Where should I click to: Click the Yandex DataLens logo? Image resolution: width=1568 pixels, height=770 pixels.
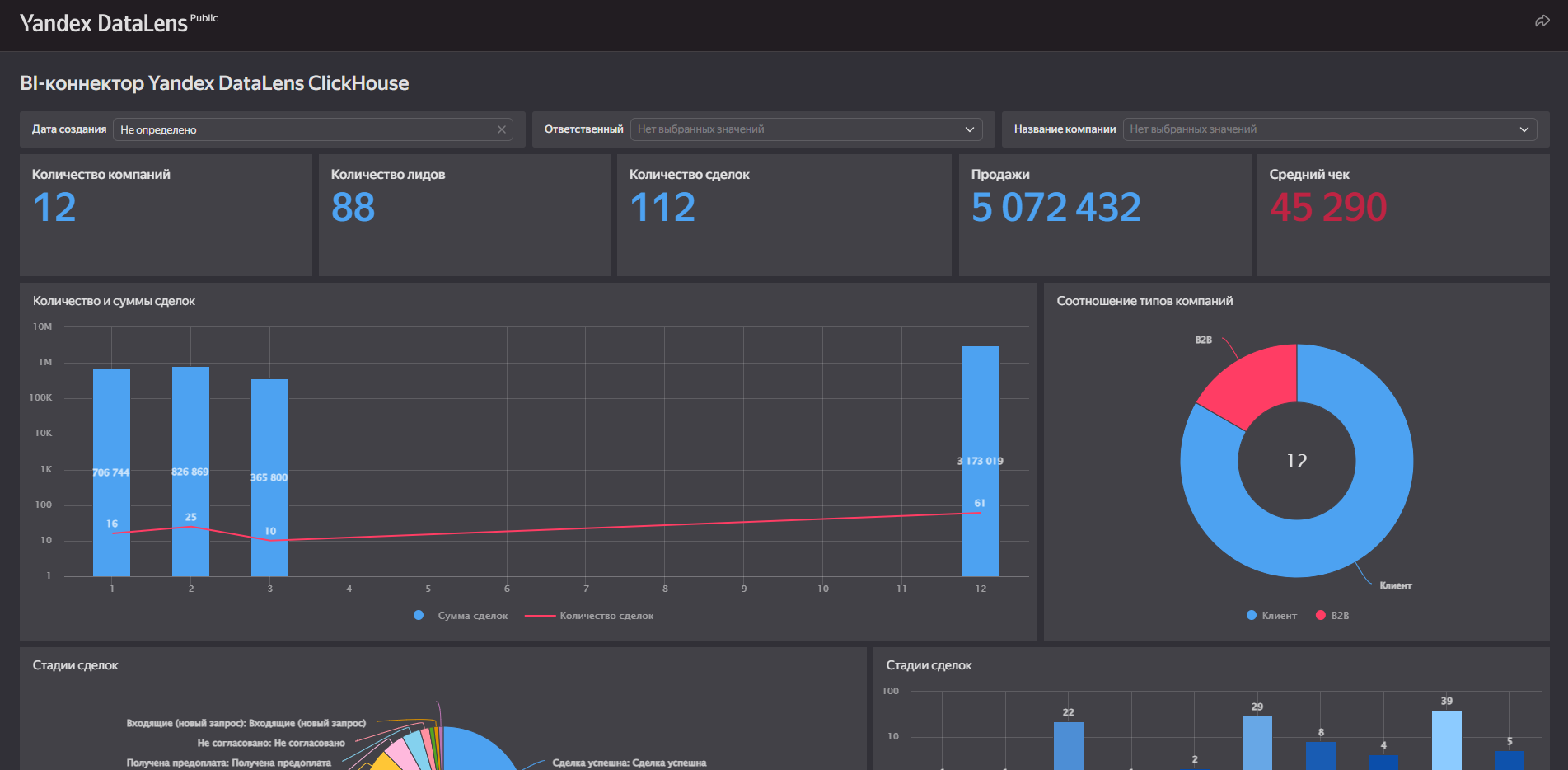(x=104, y=23)
